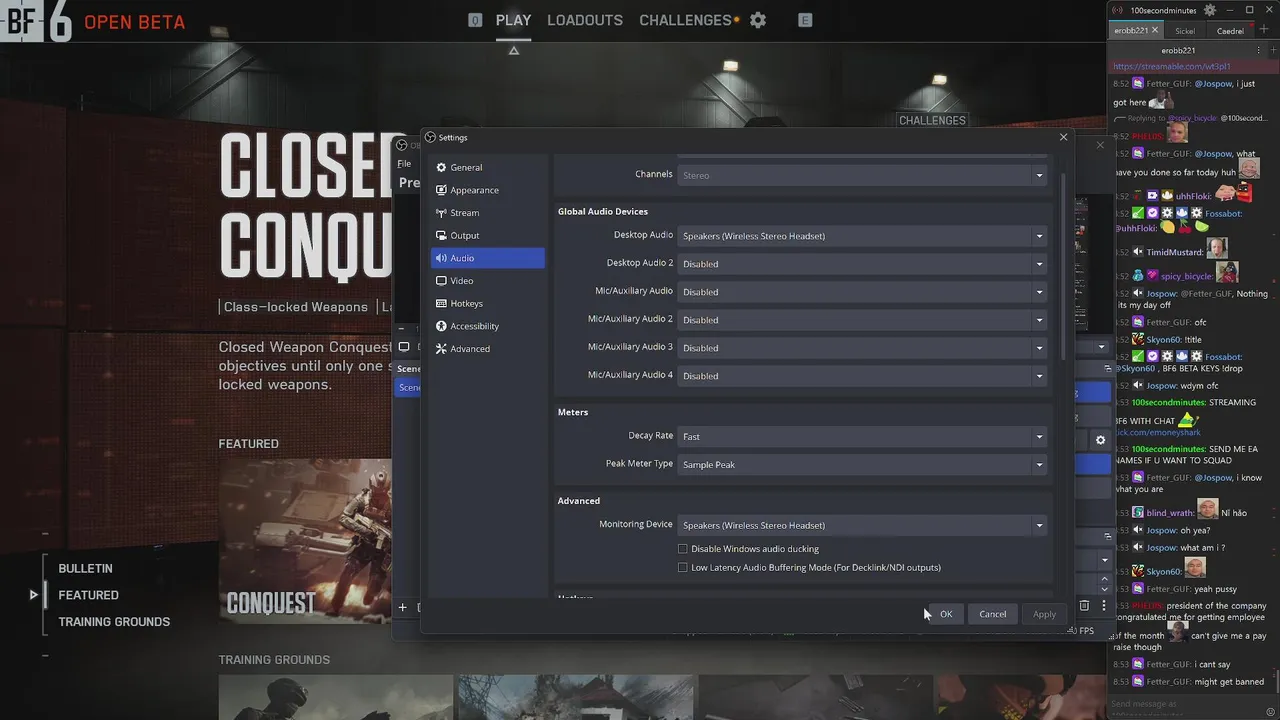This screenshot has width=1280, height=720.
Task: Click Cancel in the Settings dialog
Action: point(993,614)
